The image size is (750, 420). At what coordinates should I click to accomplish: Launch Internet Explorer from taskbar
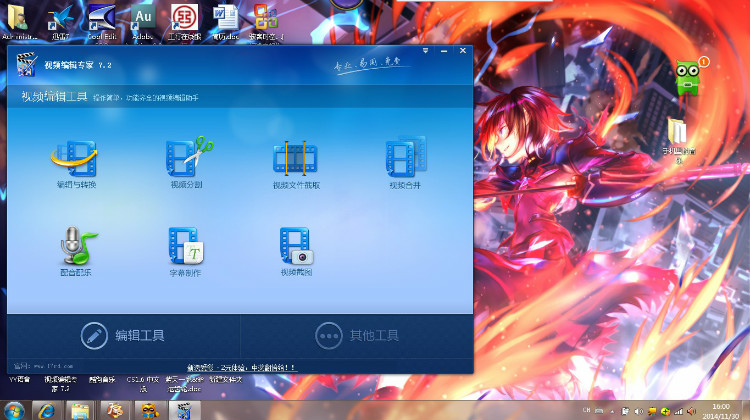[46, 410]
